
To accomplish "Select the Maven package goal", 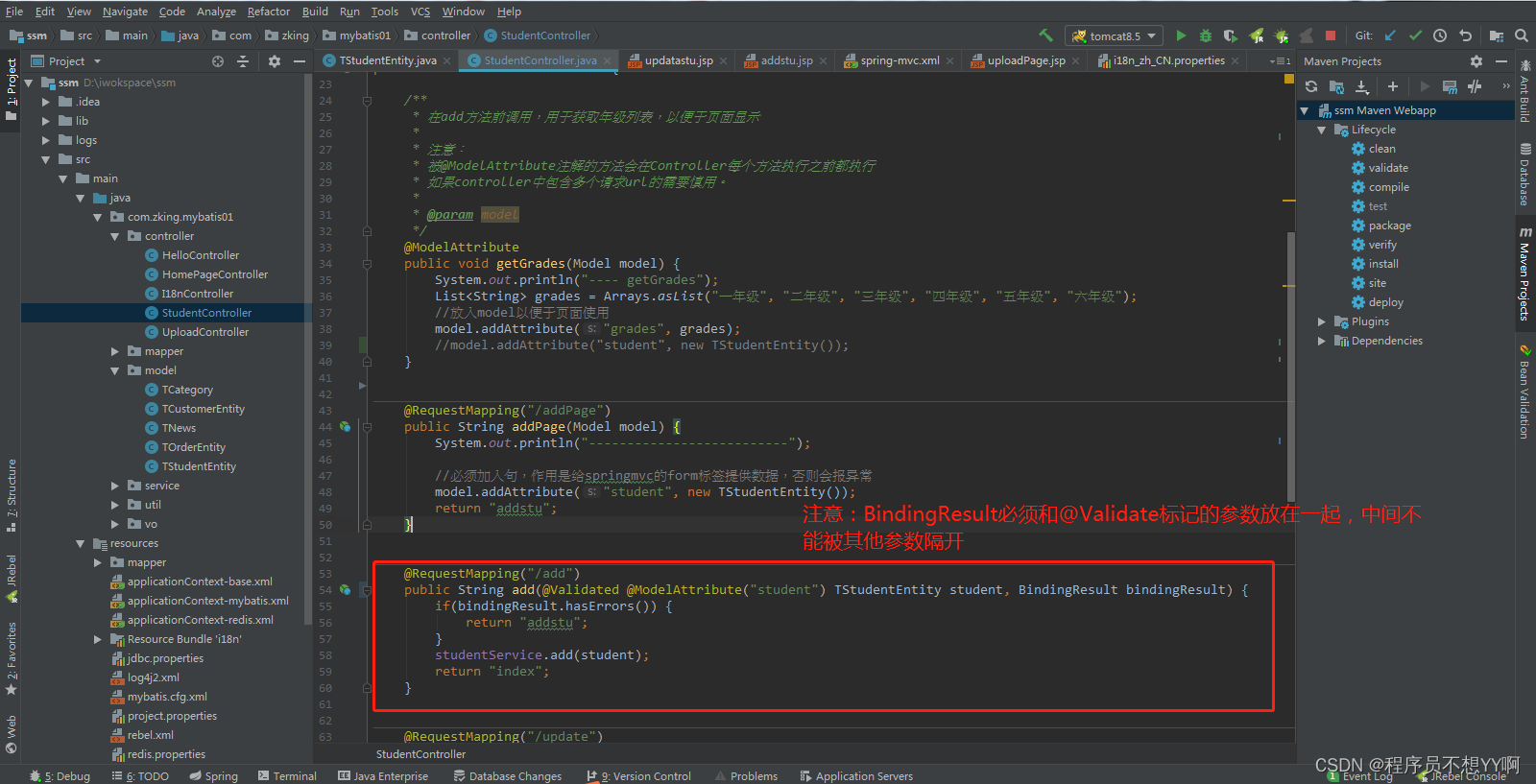I will [1389, 226].
